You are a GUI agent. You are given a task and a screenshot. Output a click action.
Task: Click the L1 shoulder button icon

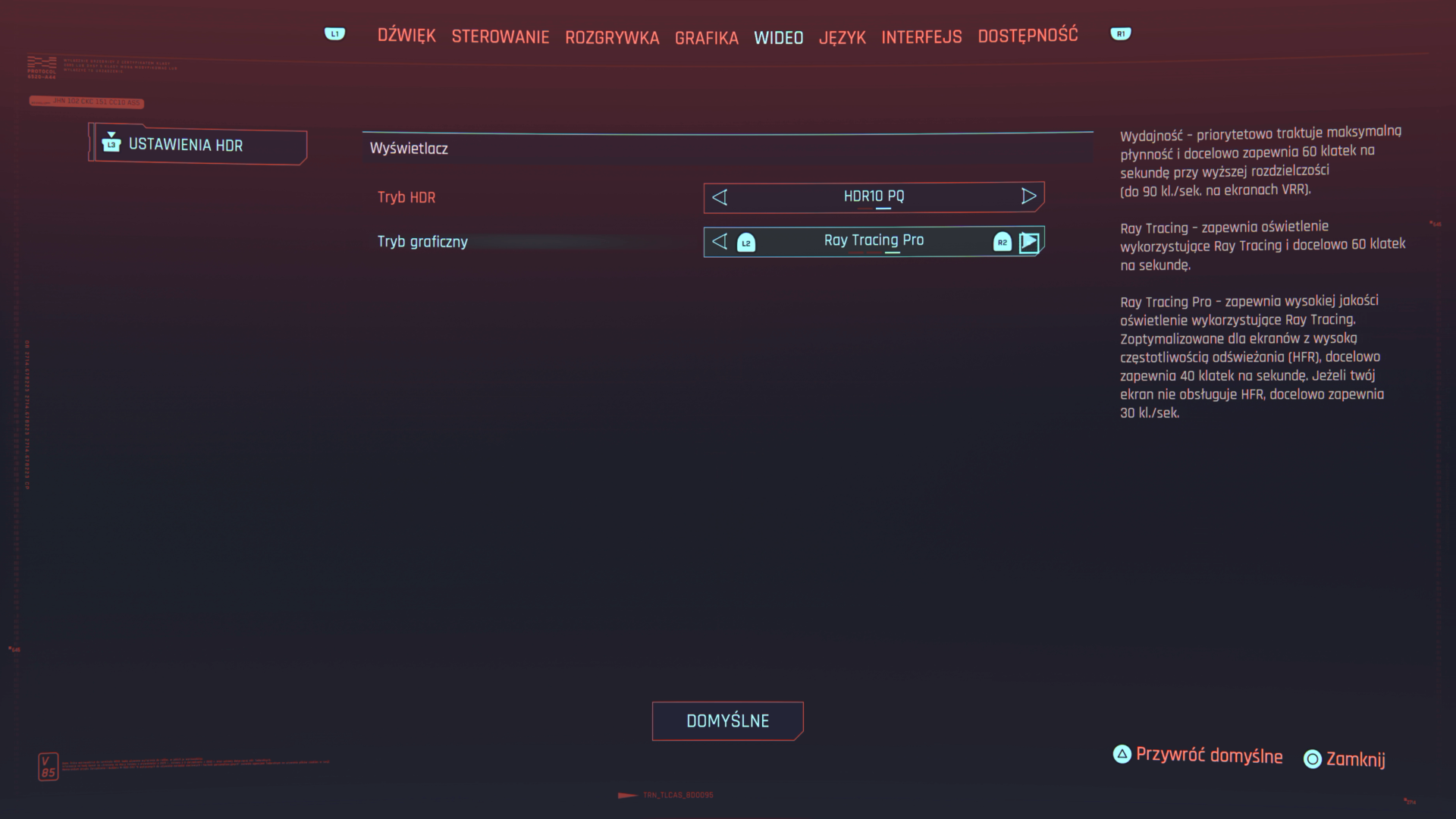(x=334, y=34)
